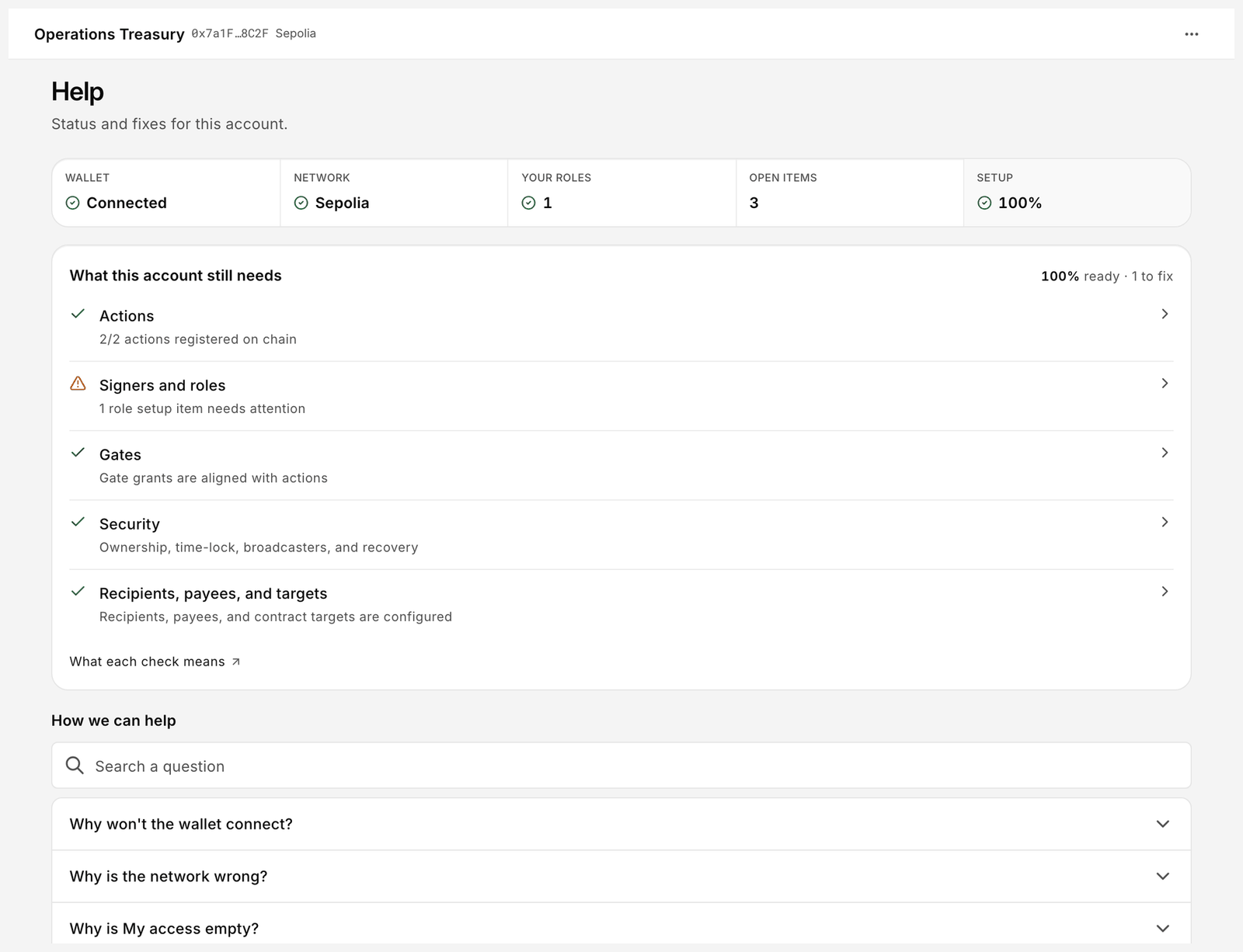The width and height of the screenshot is (1243, 952).
Task: Click the Operations Treasury account title
Action: click(x=110, y=34)
